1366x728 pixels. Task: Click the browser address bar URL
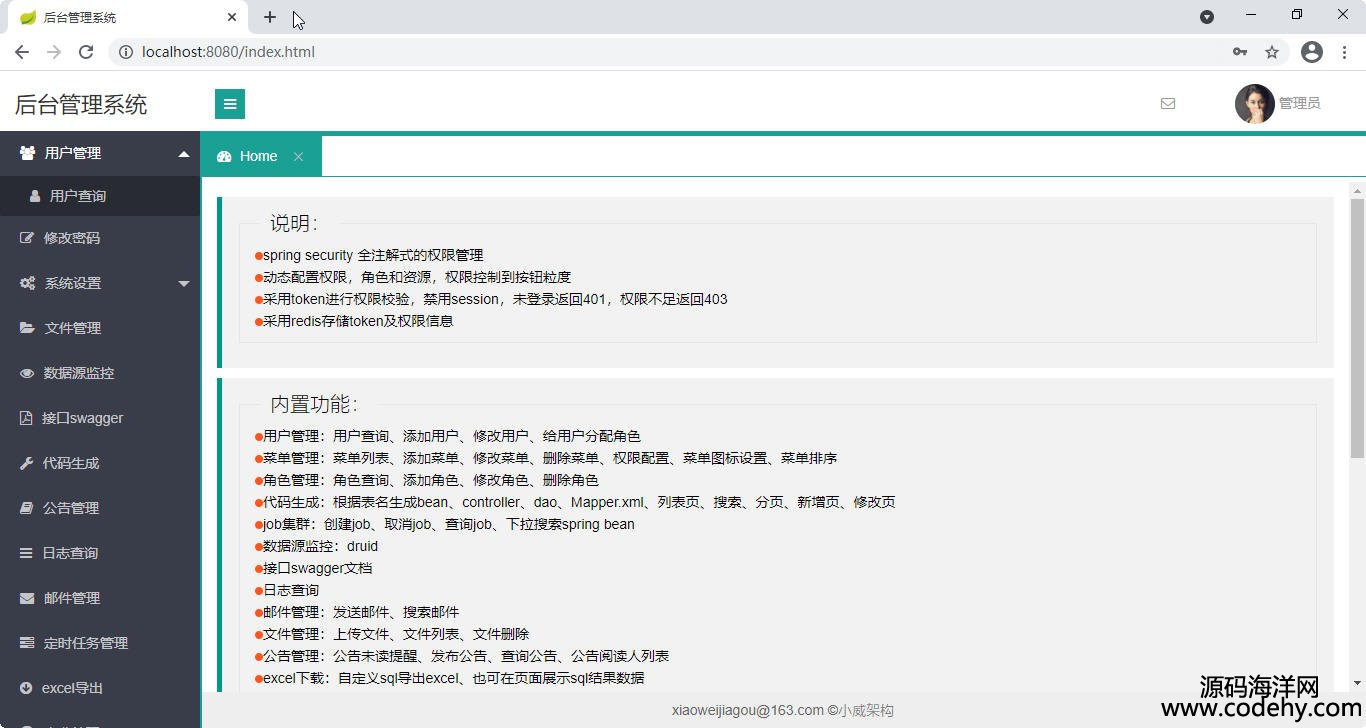228,52
